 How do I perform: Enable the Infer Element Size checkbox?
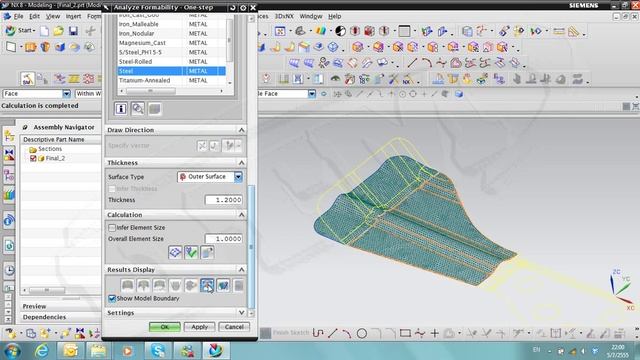coord(112,228)
